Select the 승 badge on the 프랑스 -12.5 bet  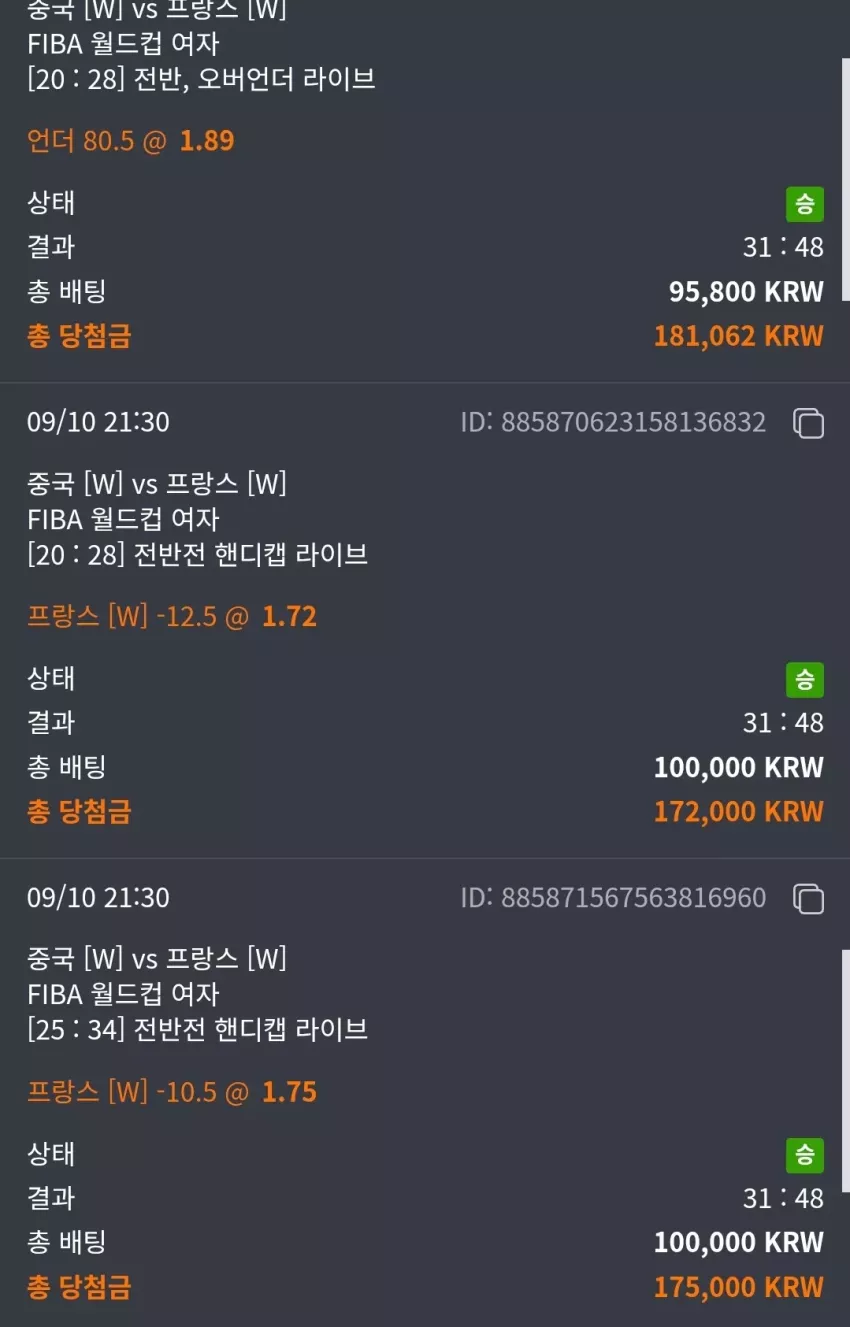[805, 680]
